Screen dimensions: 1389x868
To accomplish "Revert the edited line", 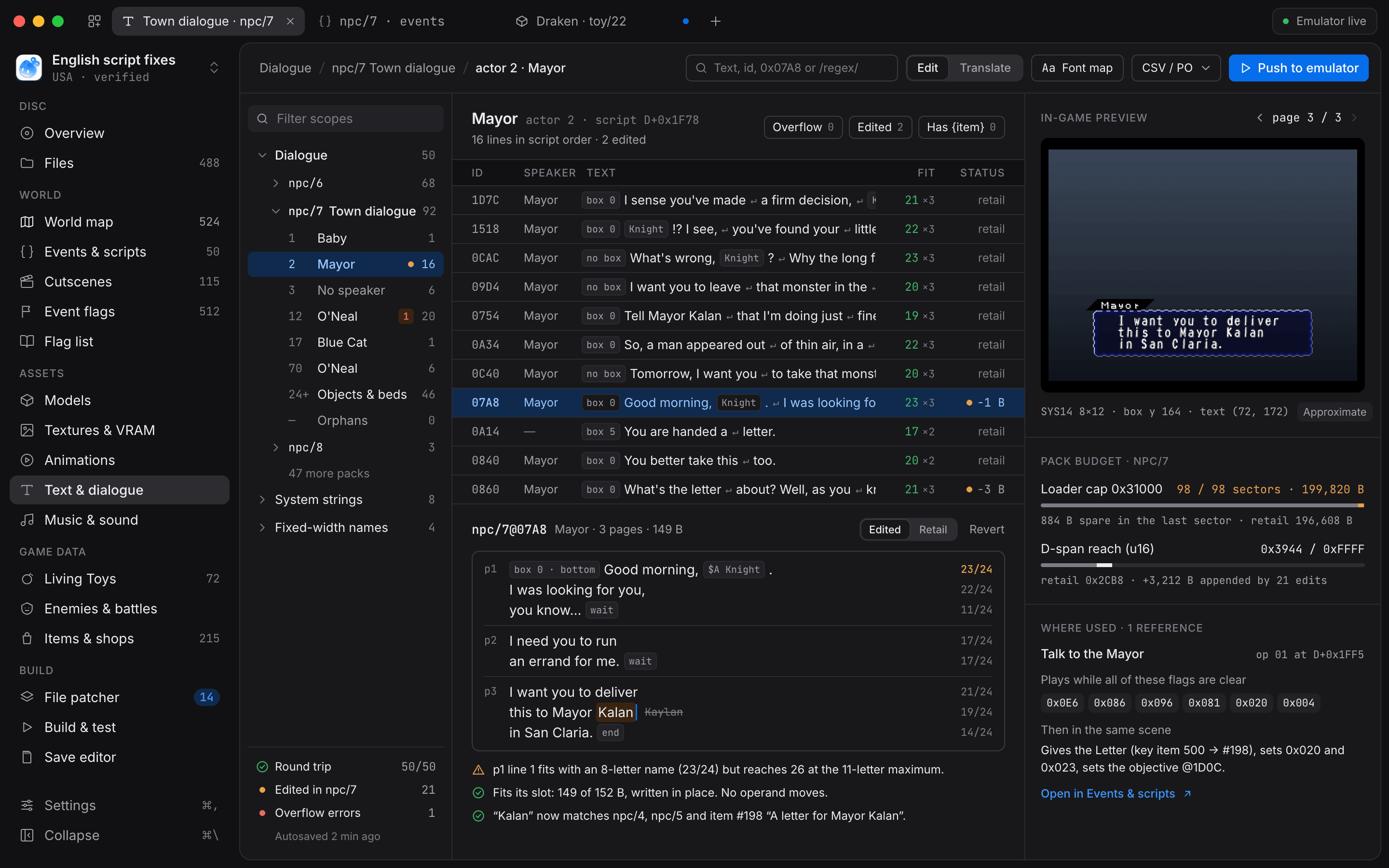I will [986, 529].
